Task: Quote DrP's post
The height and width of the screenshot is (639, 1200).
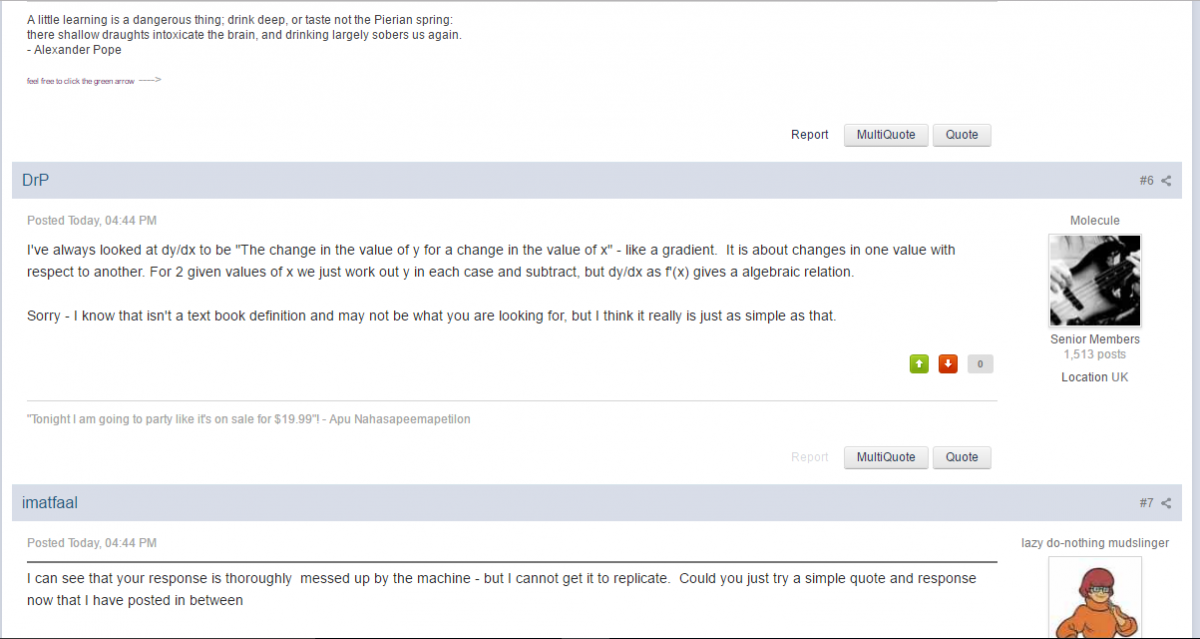Action: coord(961,457)
